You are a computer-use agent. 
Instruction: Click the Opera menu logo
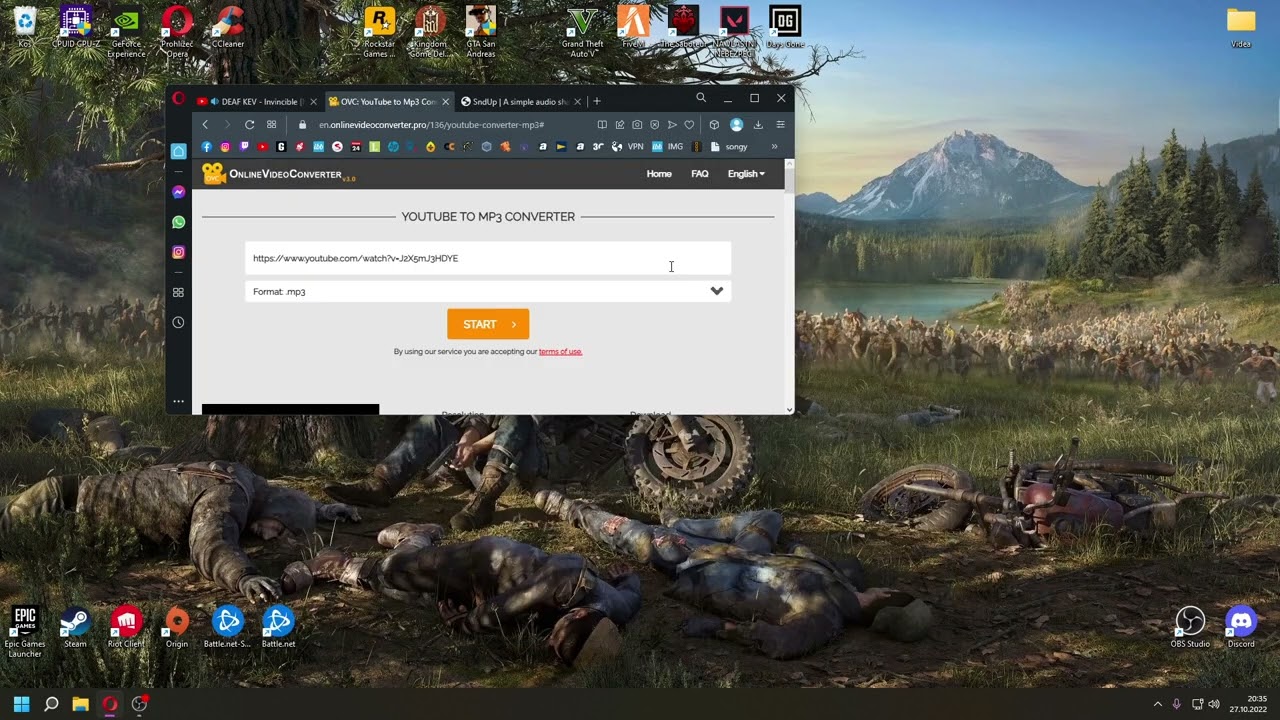coord(178,98)
